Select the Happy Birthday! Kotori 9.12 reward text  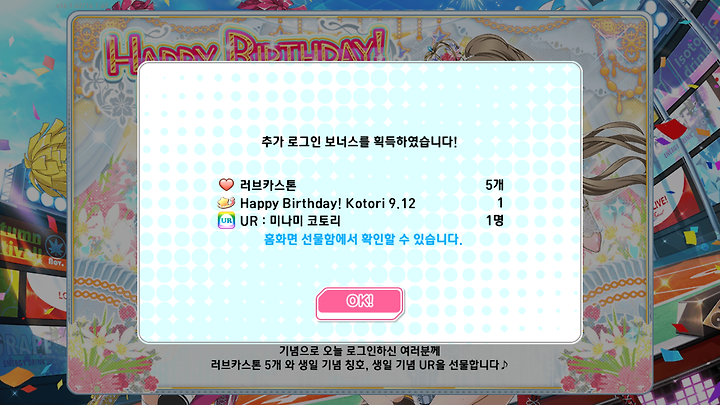[x=328, y=203]
